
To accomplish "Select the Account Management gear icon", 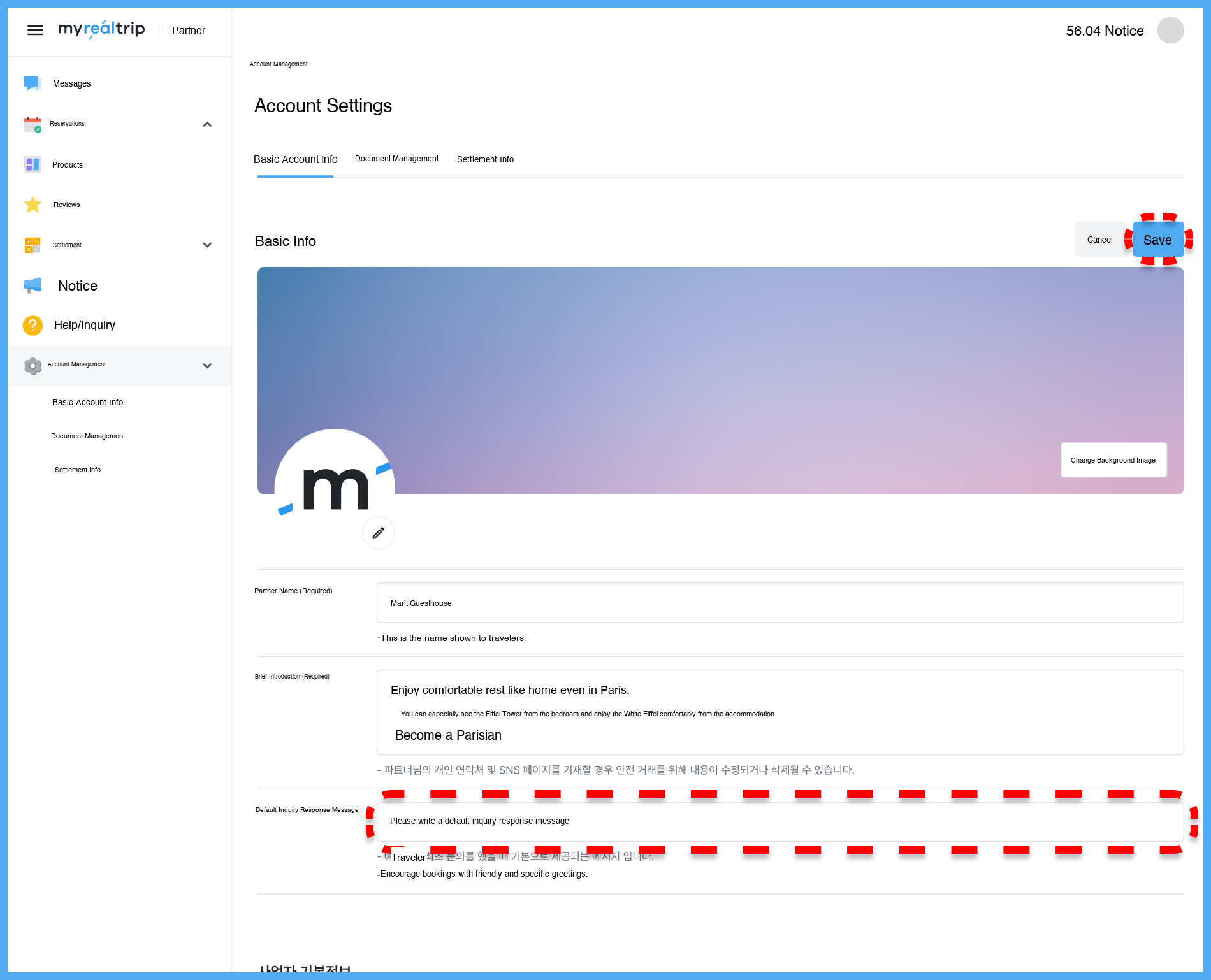I will [x=33, y=365].
